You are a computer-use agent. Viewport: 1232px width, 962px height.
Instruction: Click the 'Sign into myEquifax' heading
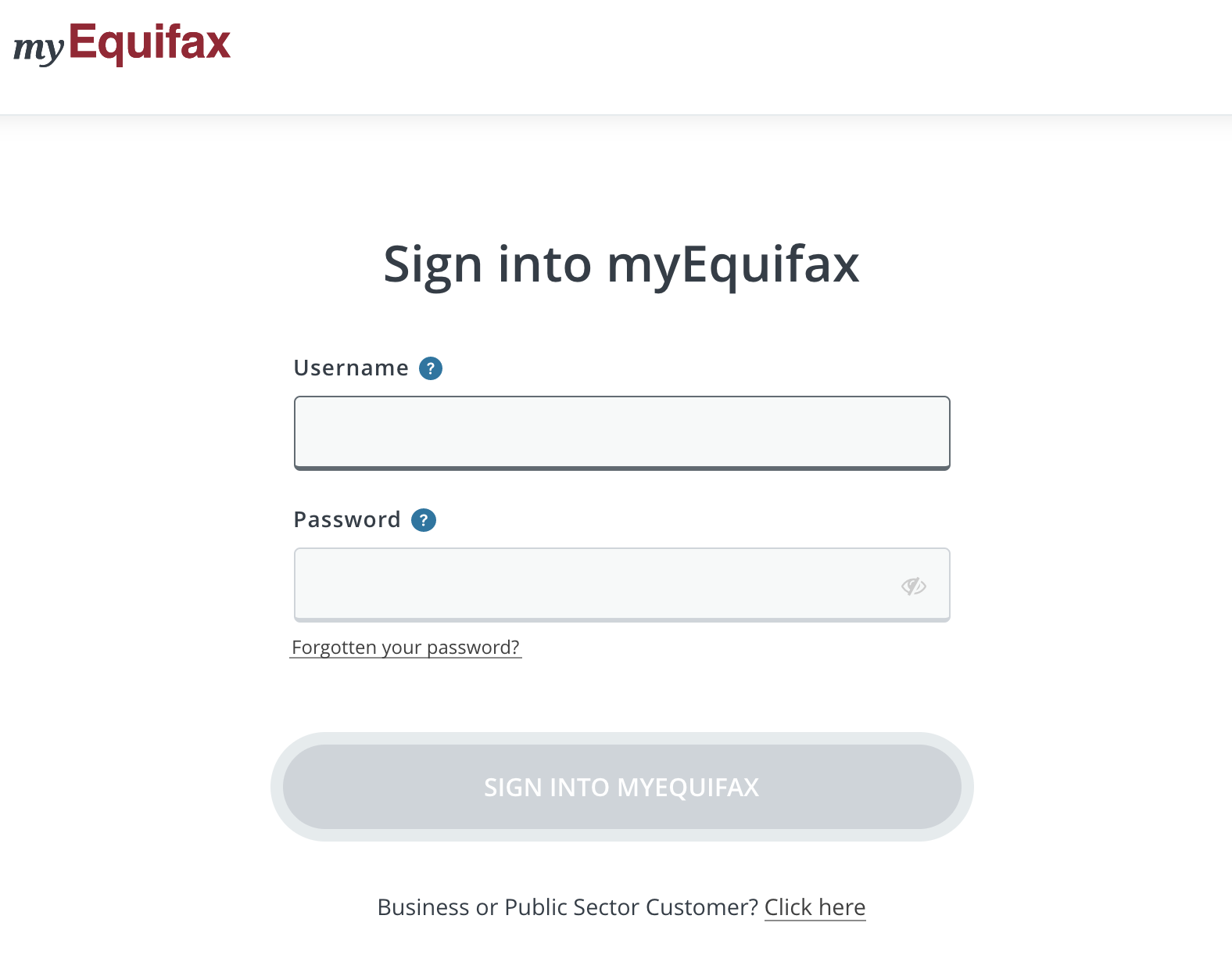point(621,264)
